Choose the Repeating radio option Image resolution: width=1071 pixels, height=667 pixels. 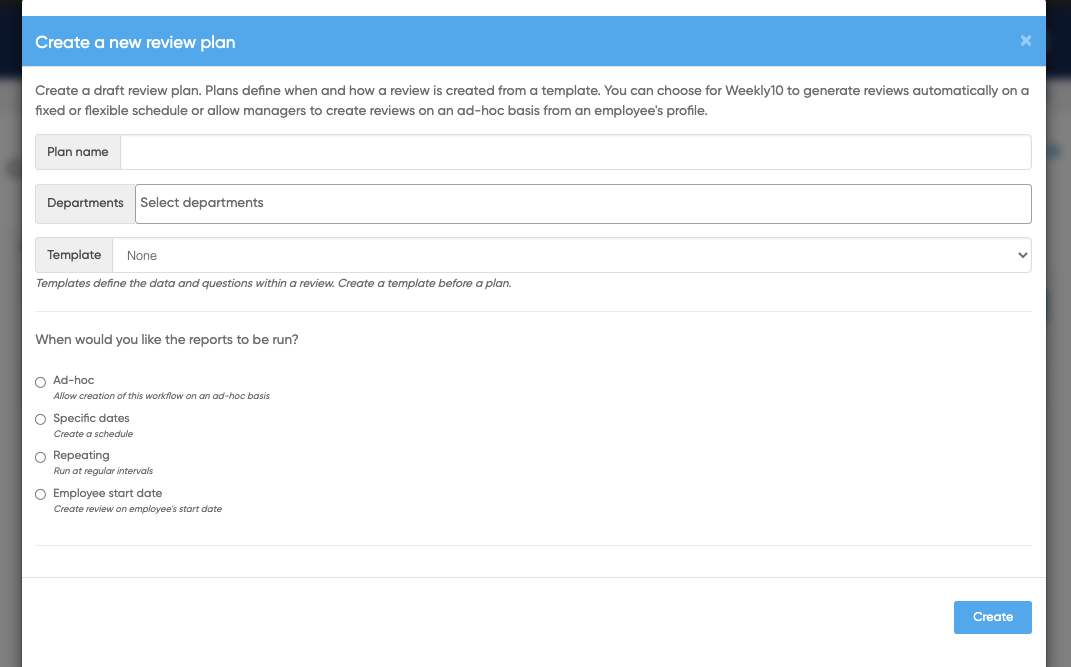point(40,457)
